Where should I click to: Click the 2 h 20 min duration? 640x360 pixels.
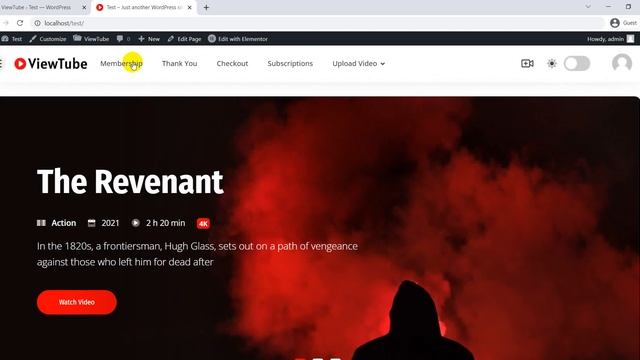(166, 223)
